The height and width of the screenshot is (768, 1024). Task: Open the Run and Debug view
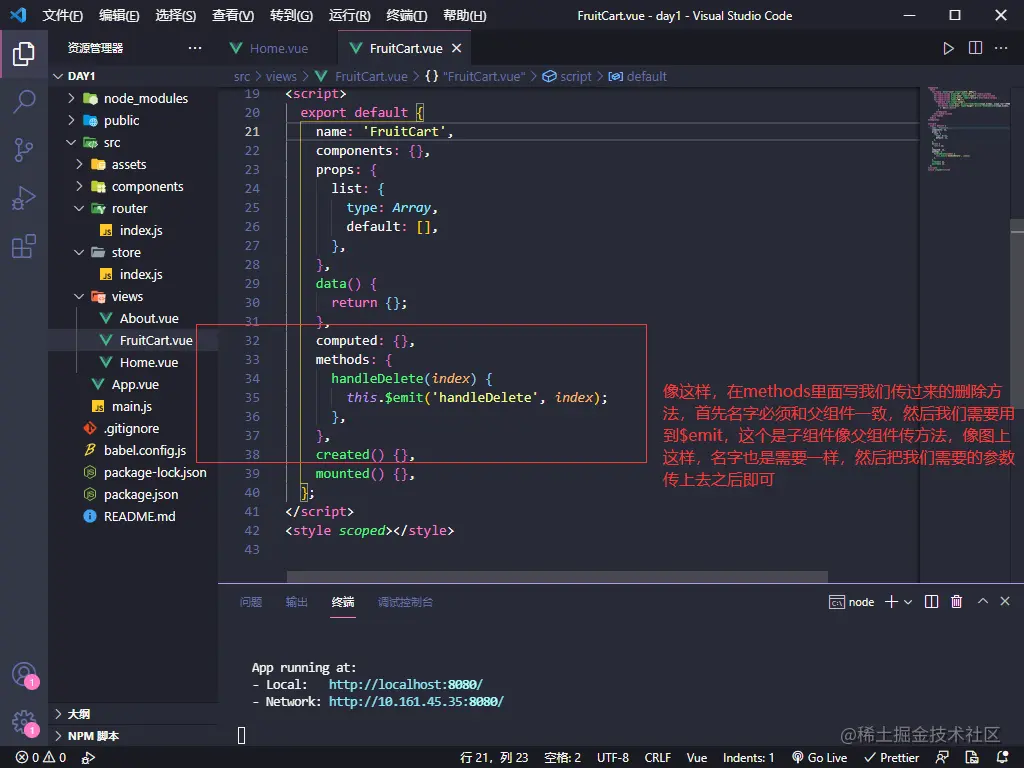click(24, 198)
